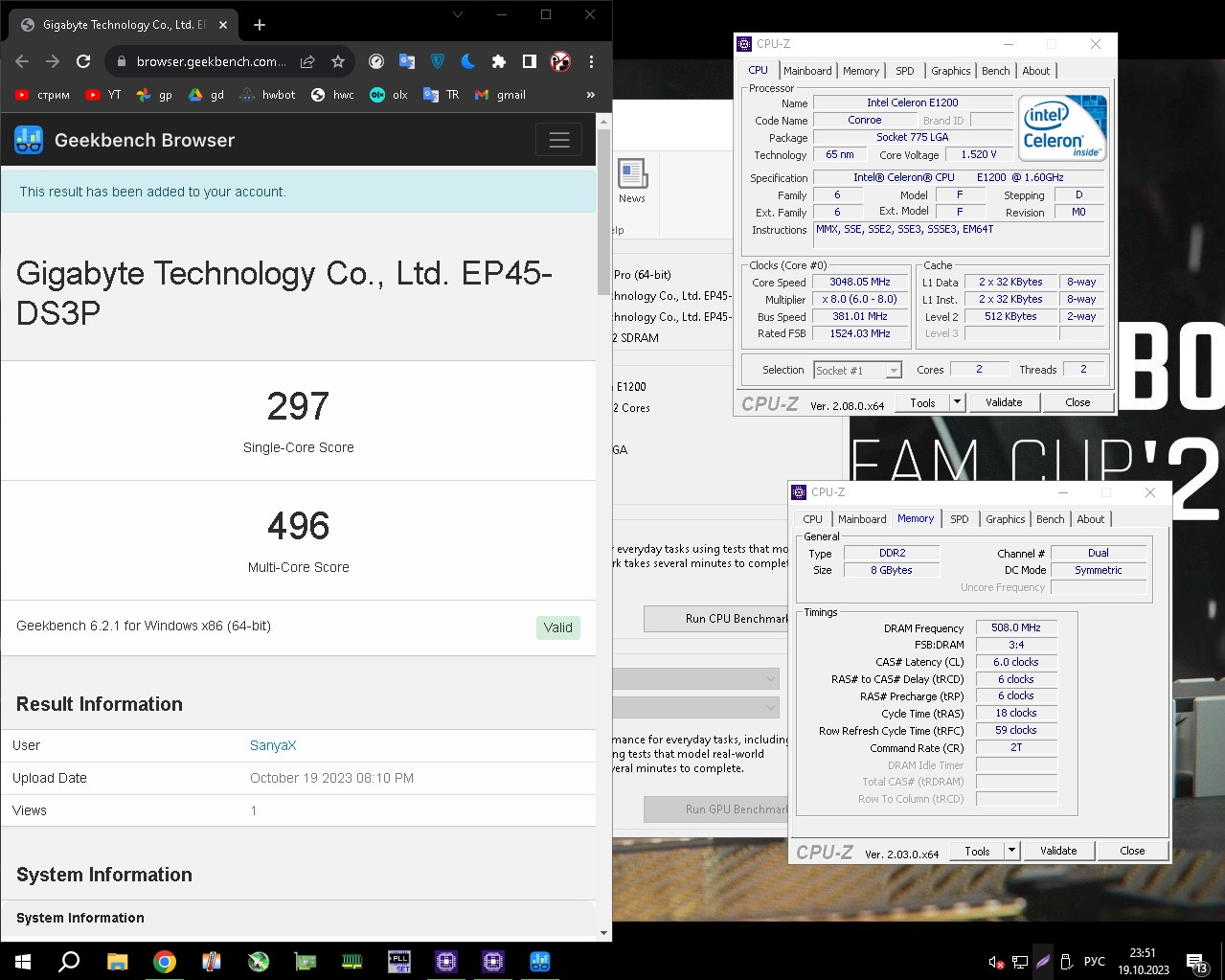Viewport: 1225px width, 980px height.
Task: Open Google Chrome from the taskbar
Action: click(165, 961)
